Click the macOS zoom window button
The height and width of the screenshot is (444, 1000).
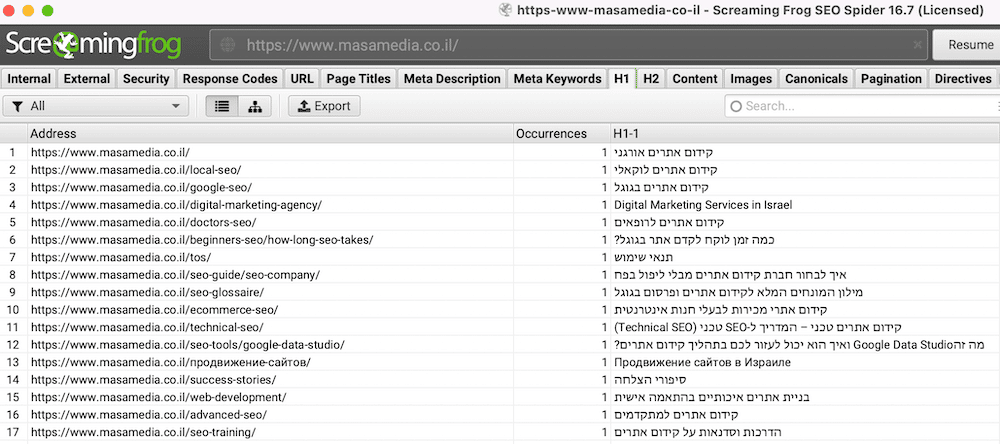point(47,10)
